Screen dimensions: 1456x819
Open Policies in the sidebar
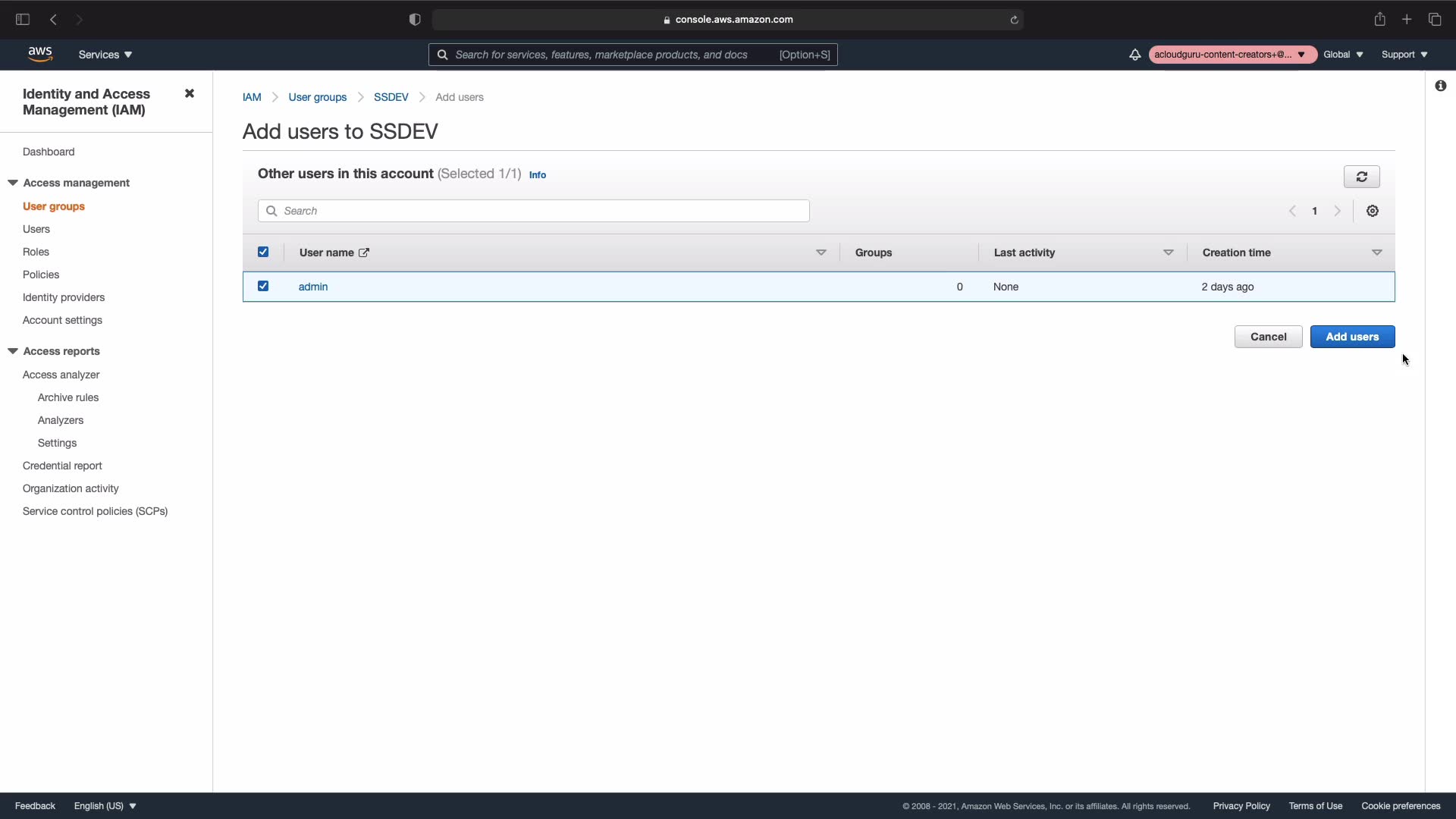coord(41,275)
